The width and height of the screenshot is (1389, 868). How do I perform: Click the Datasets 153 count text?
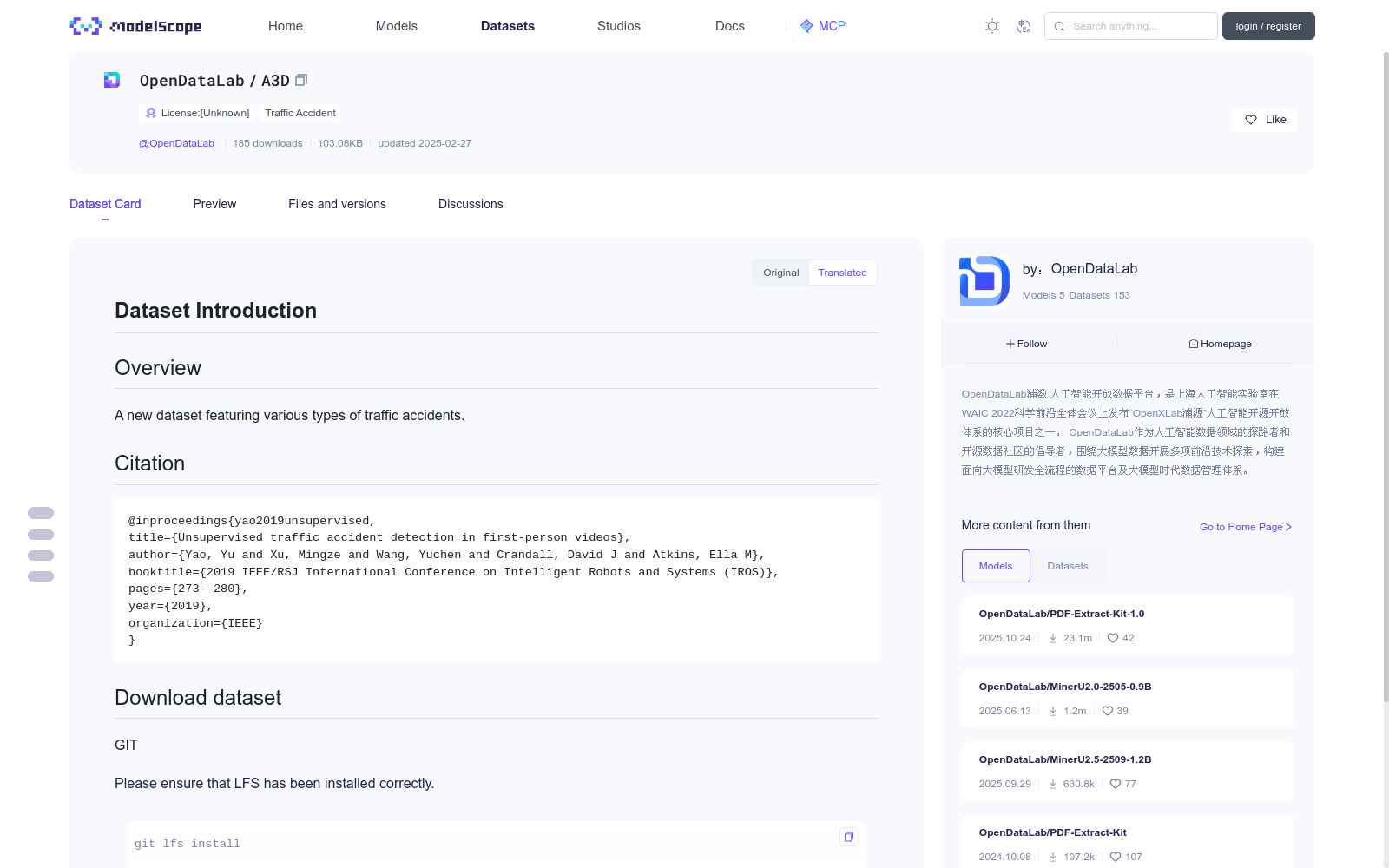pyautogui.click(x=1099, y=295)
